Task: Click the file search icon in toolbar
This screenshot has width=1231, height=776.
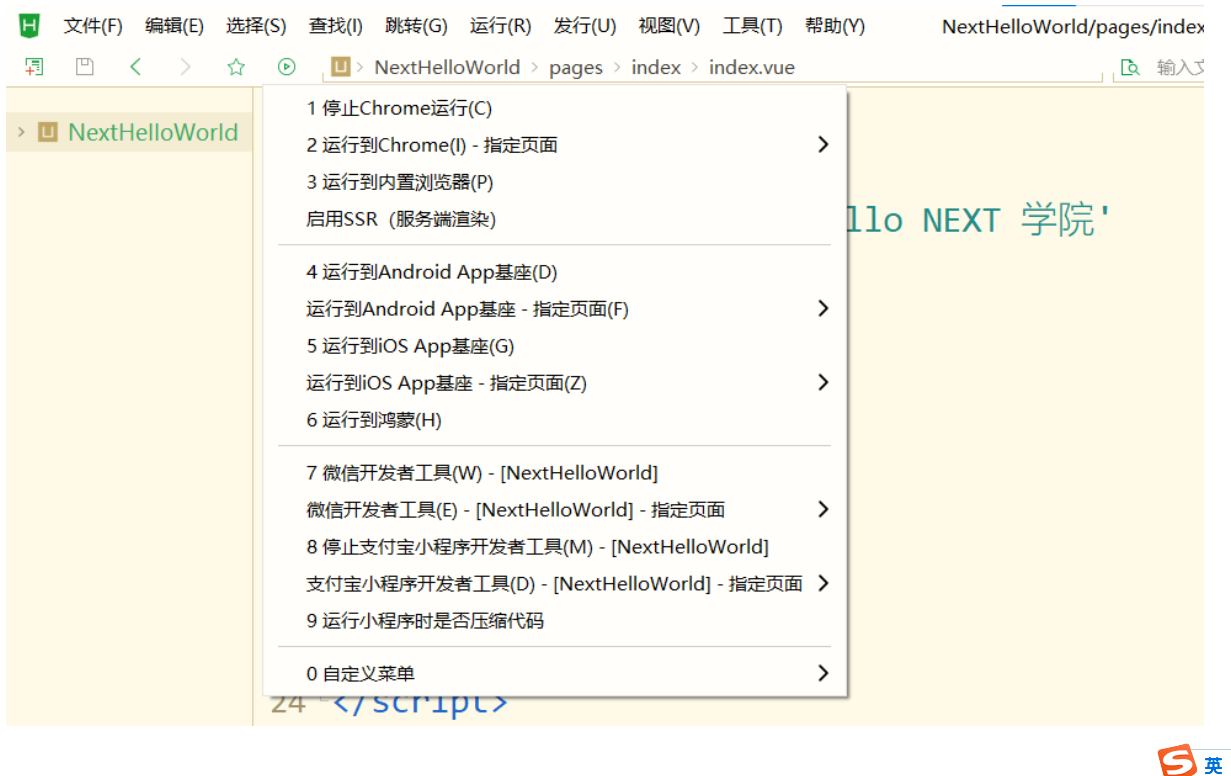Action: 1130,68
